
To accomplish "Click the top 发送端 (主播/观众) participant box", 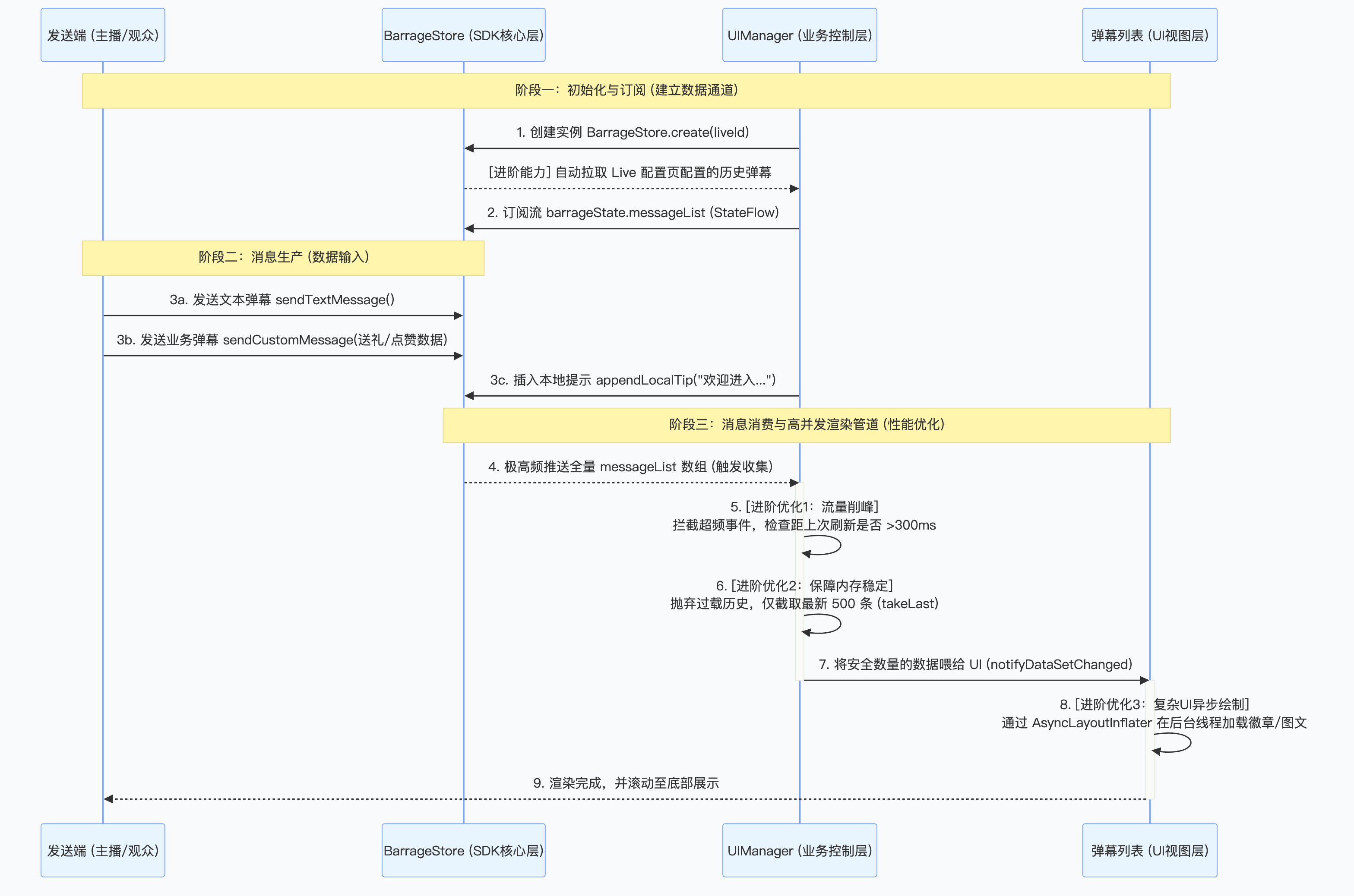I will click(103, 35).
